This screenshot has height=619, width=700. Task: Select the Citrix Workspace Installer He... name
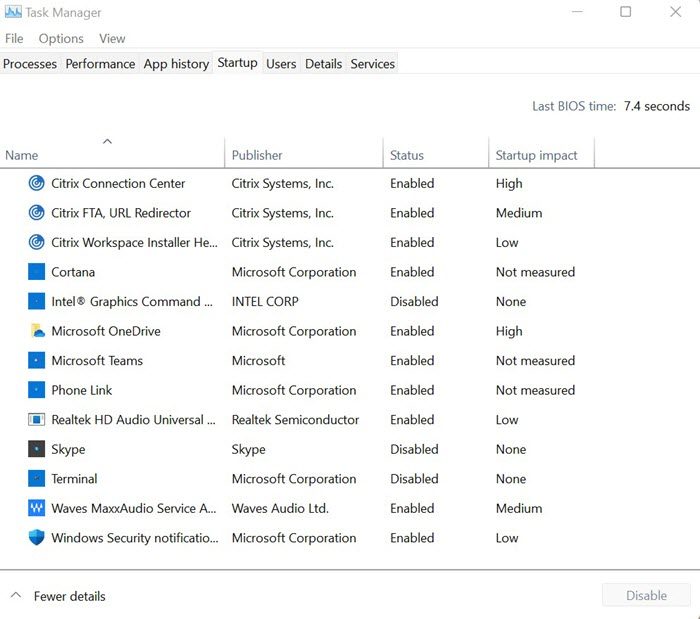(134, 242)
